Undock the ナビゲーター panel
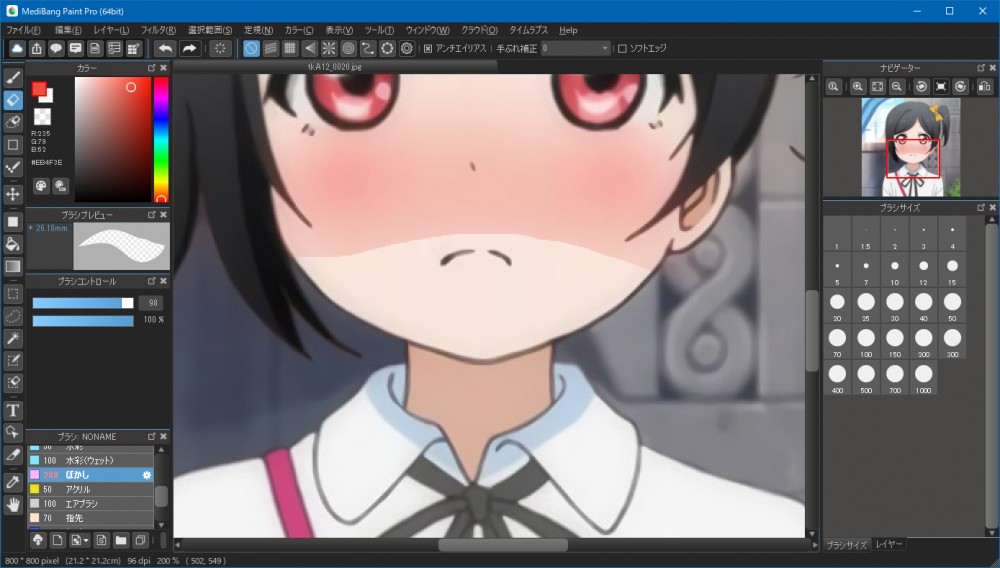 (981, 68)
